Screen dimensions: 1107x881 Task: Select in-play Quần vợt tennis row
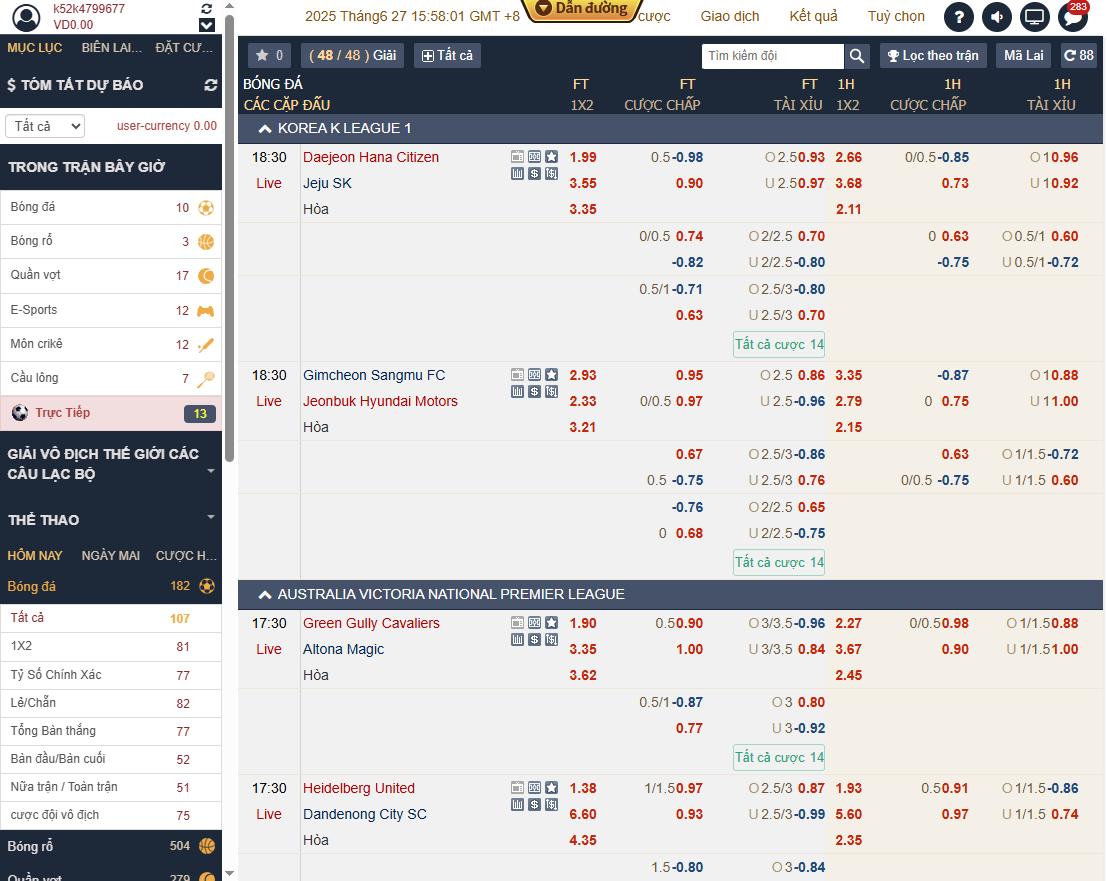[x=111, y=275]
